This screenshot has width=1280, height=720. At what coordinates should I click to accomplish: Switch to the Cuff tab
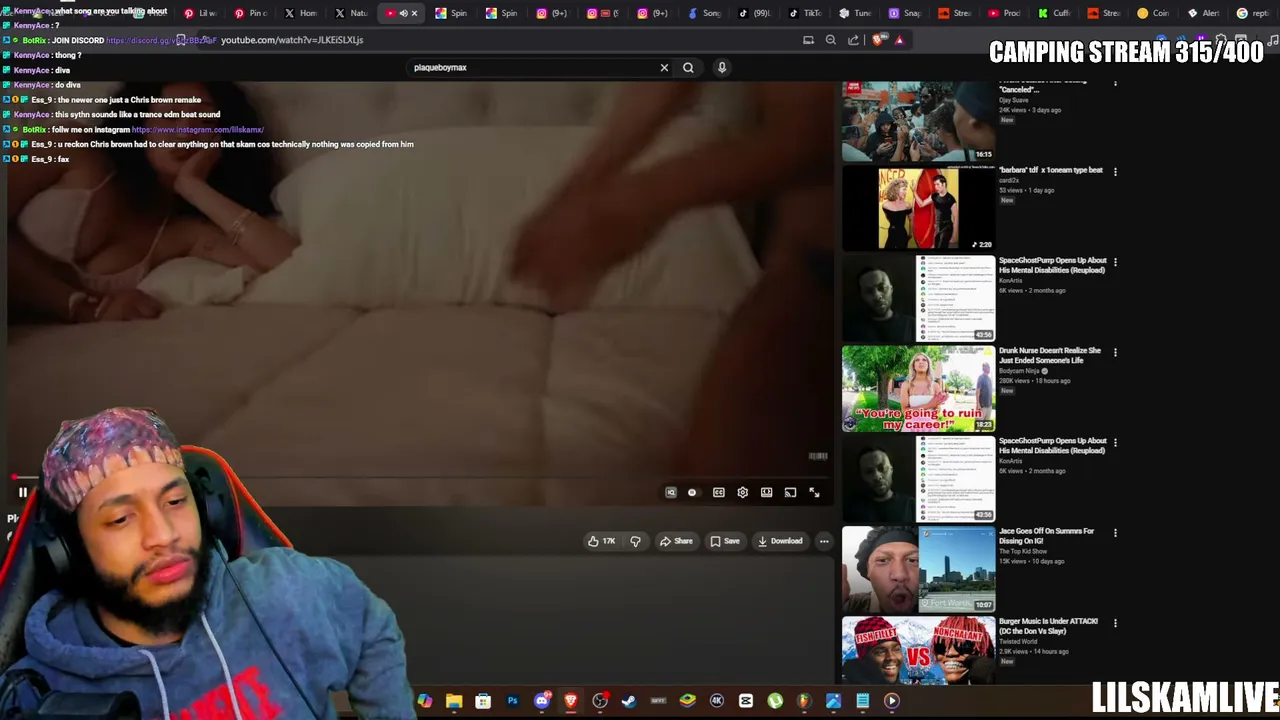tap(1056, 13)
